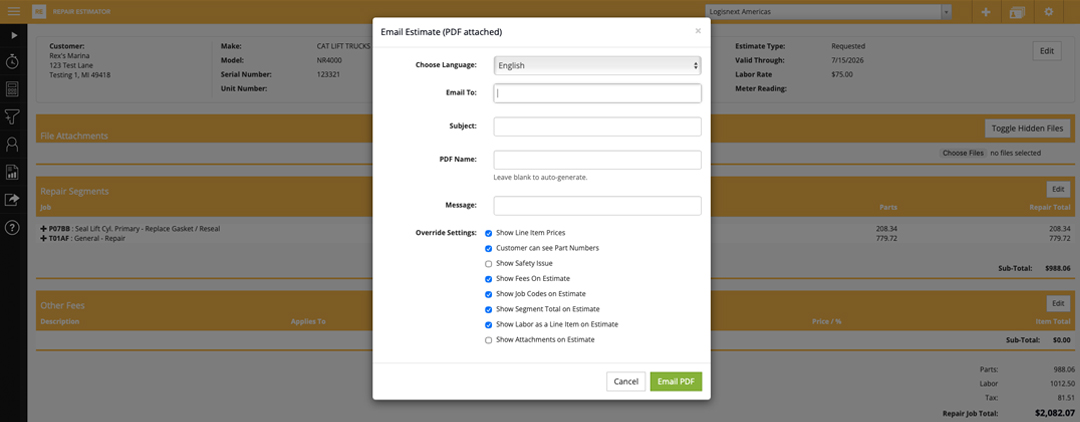Click the 'Leave blank to auto-generate.' hint

pos(540,178)
